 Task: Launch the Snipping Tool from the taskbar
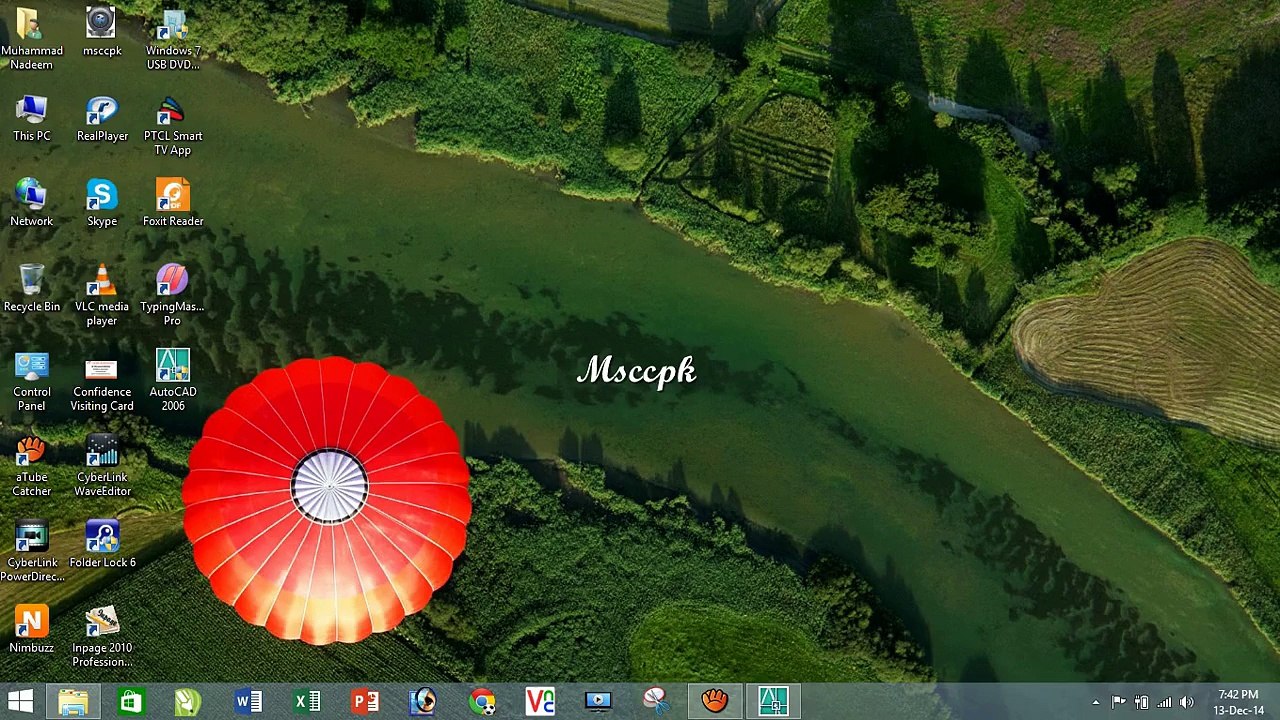tap(656, 701)
